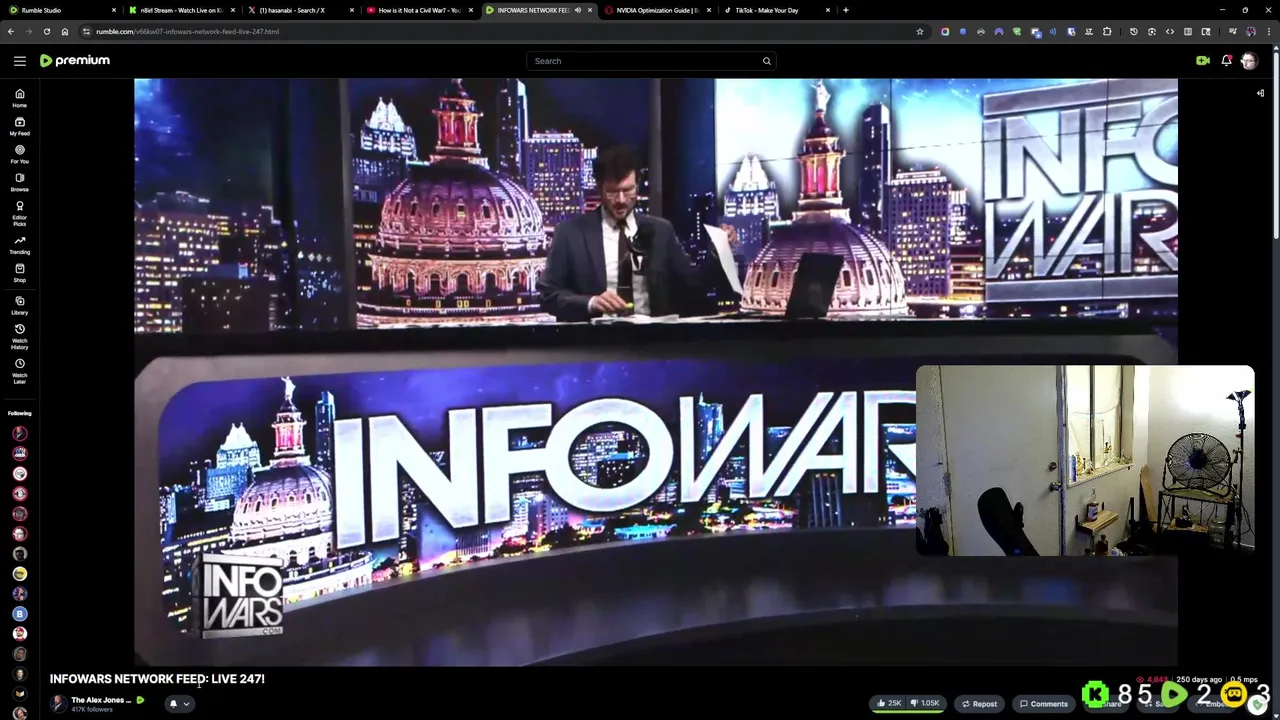Click the Infowars live video player

click(x=655, y=371)
